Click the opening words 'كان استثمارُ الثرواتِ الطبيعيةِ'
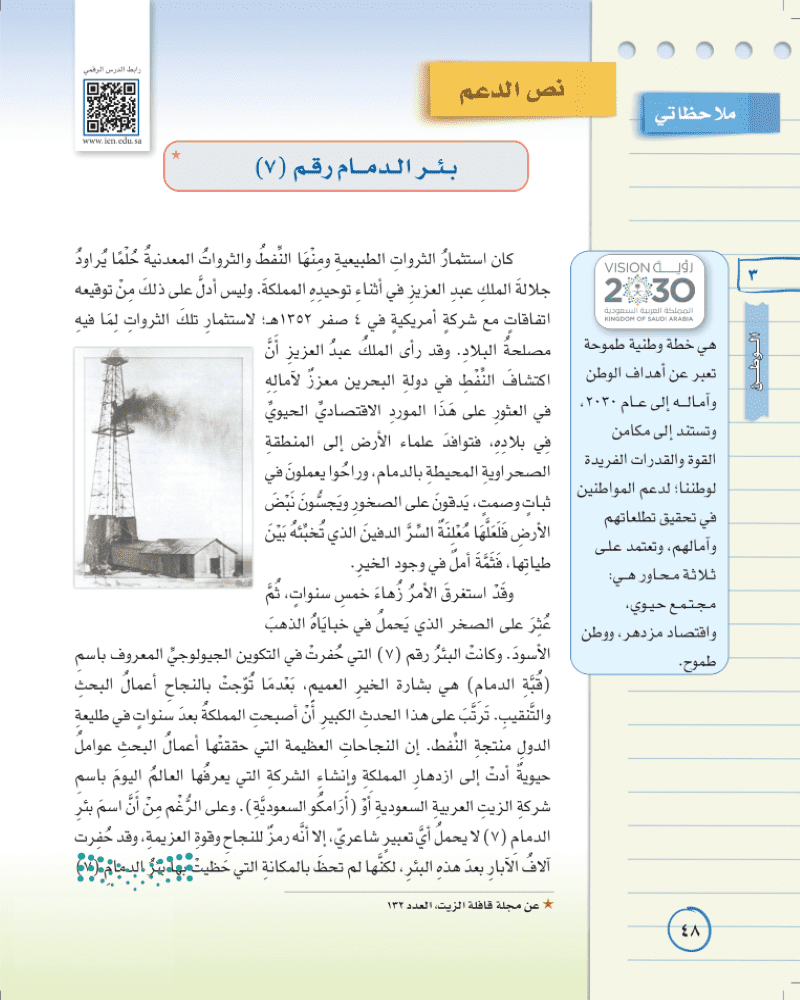 pyautogui.click(x=424, y=260)
